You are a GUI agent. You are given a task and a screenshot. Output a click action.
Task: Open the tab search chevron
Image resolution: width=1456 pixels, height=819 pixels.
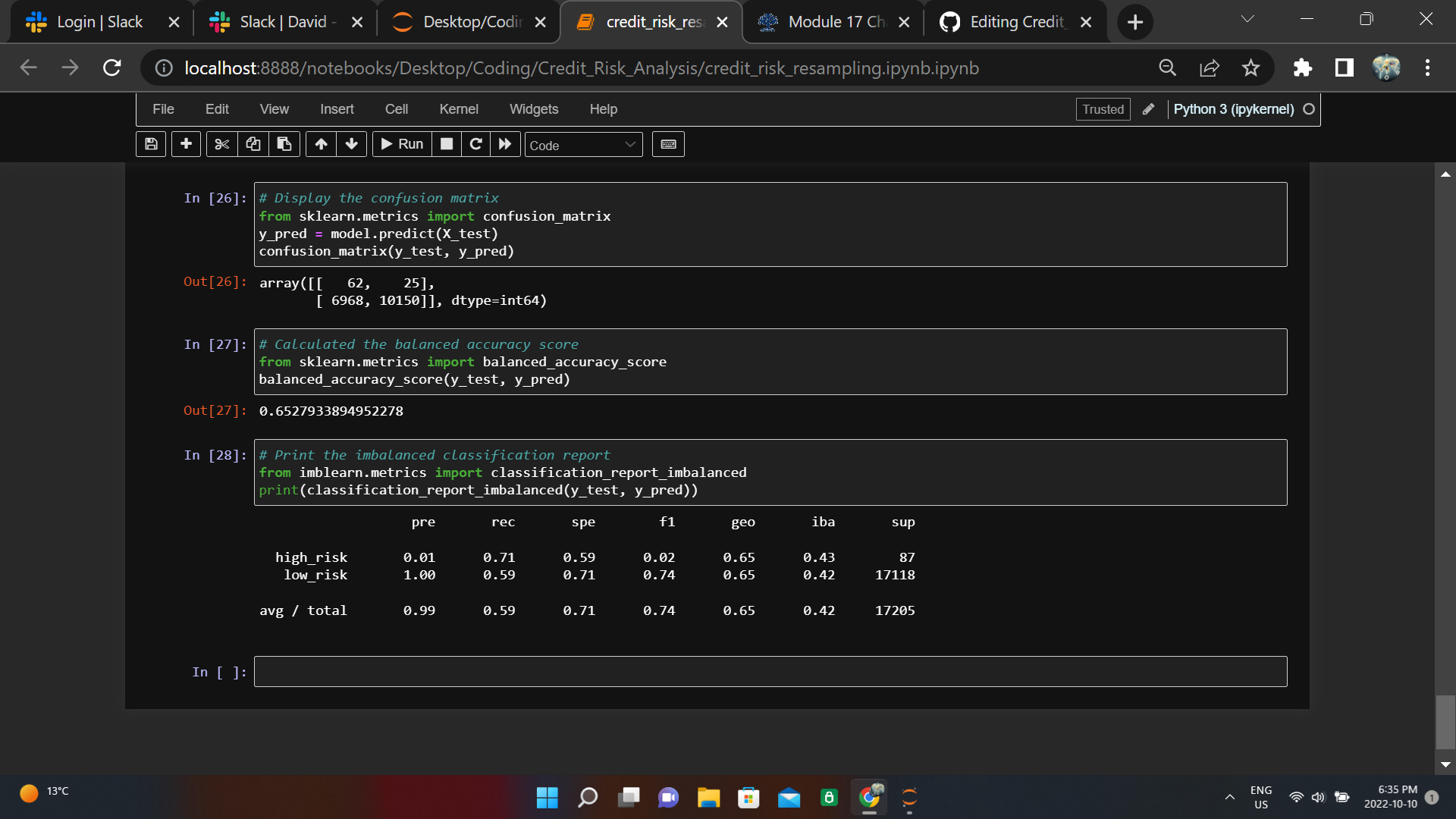pyautogui.click(x=1247, y=19)
